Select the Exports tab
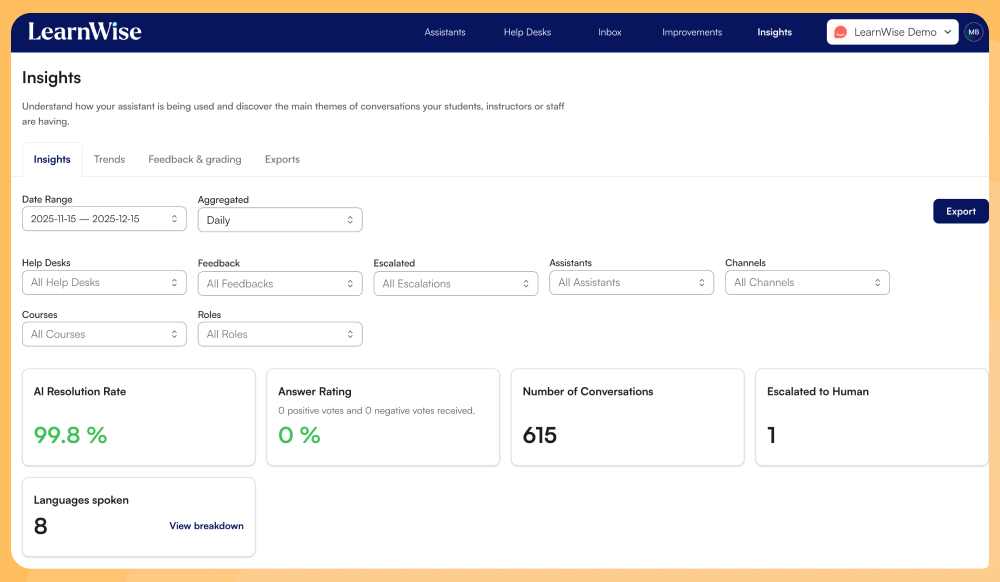 point(282,159)
